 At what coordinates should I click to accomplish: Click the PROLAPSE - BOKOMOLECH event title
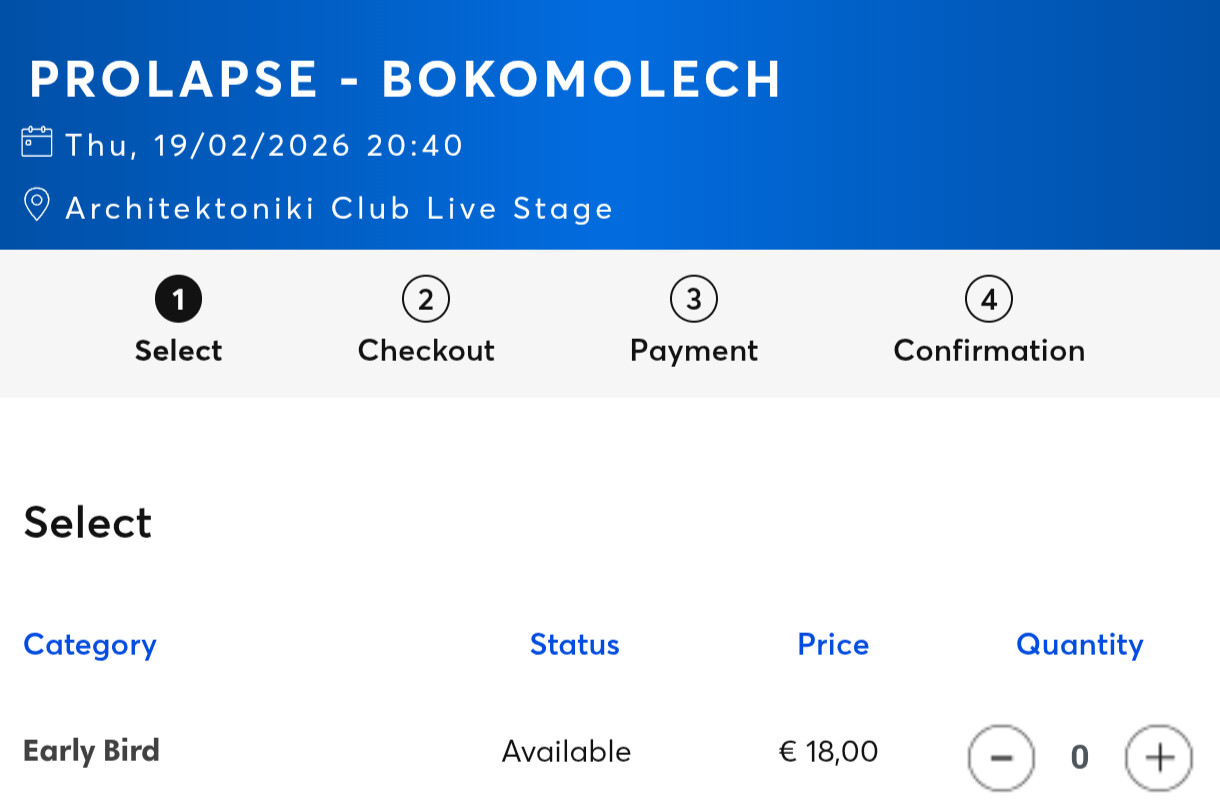click(x=405, y=80)
